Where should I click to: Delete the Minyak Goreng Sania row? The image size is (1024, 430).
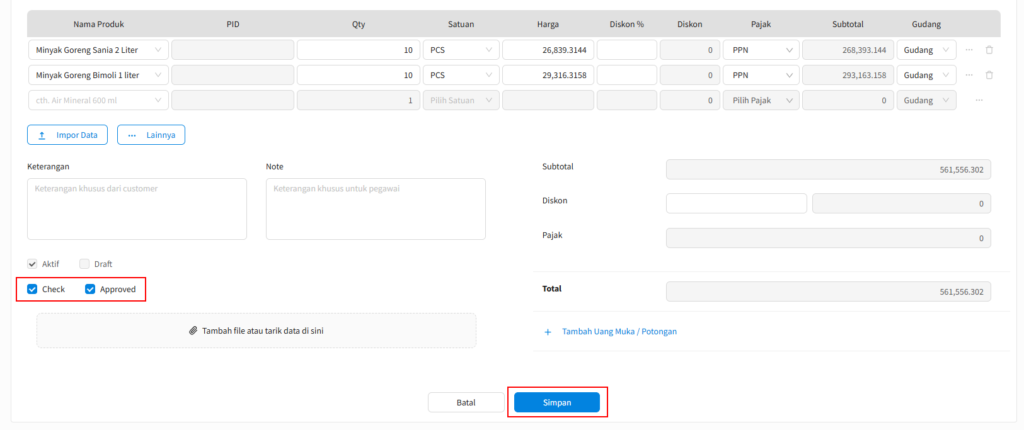click(x=989, y=49)
